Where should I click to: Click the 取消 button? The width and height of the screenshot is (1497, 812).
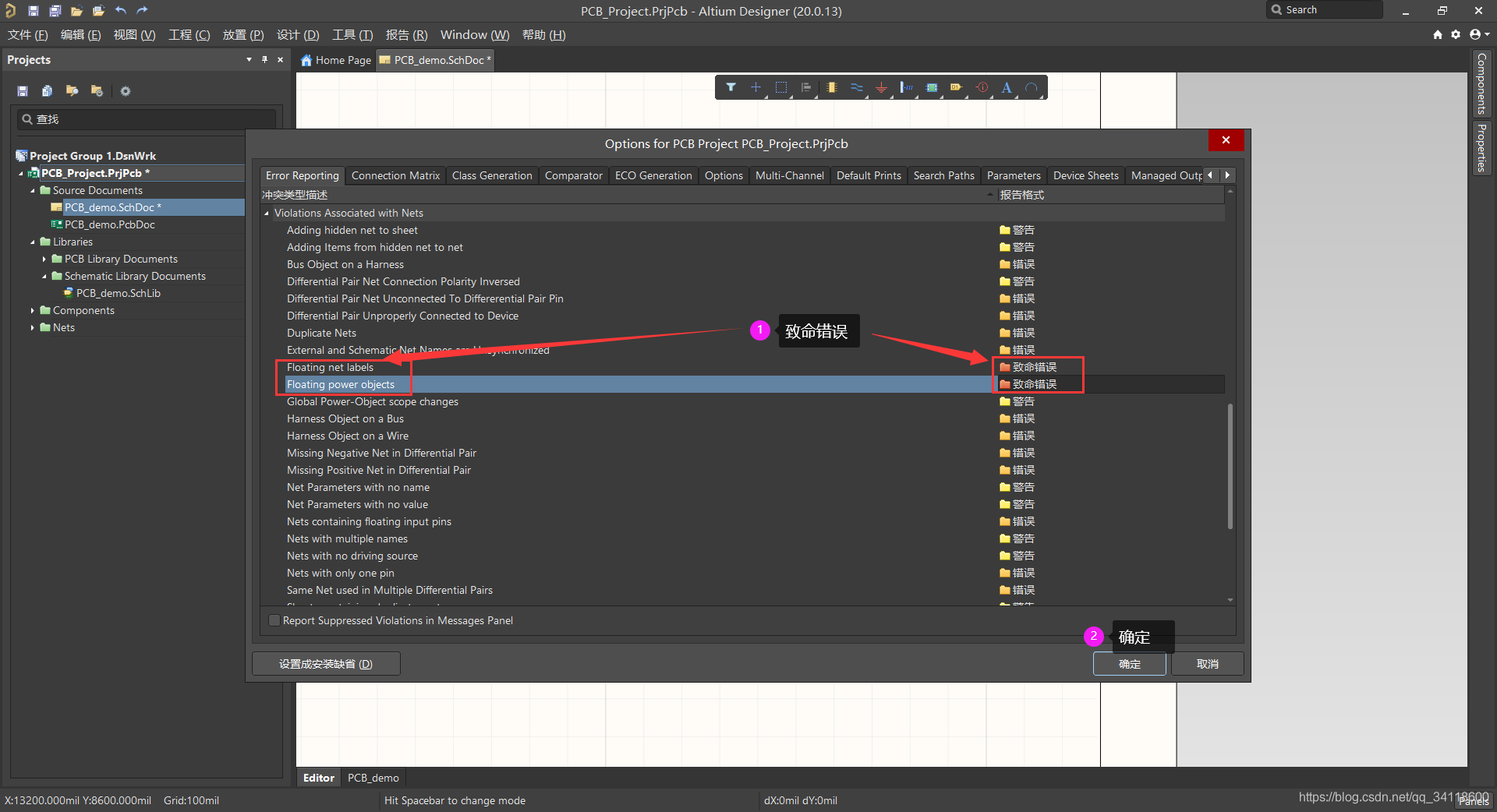tap(1207, 664)
